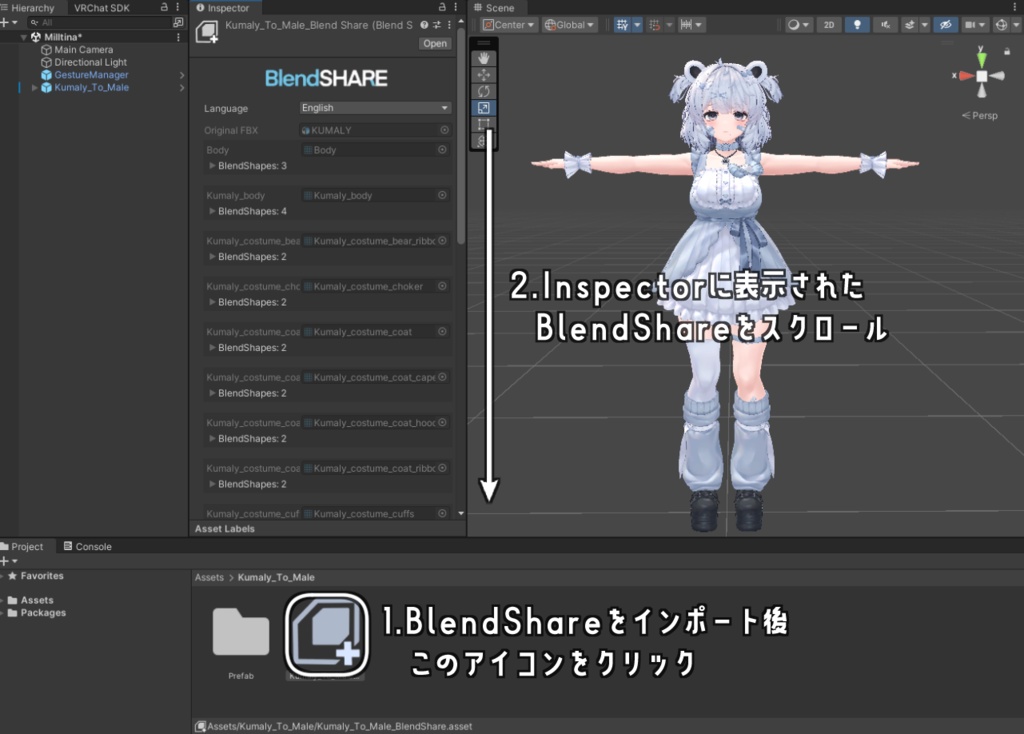Click the red X axis gizmo cone
This screenshot has width=1024, height=734.
[x=966, y=76]
